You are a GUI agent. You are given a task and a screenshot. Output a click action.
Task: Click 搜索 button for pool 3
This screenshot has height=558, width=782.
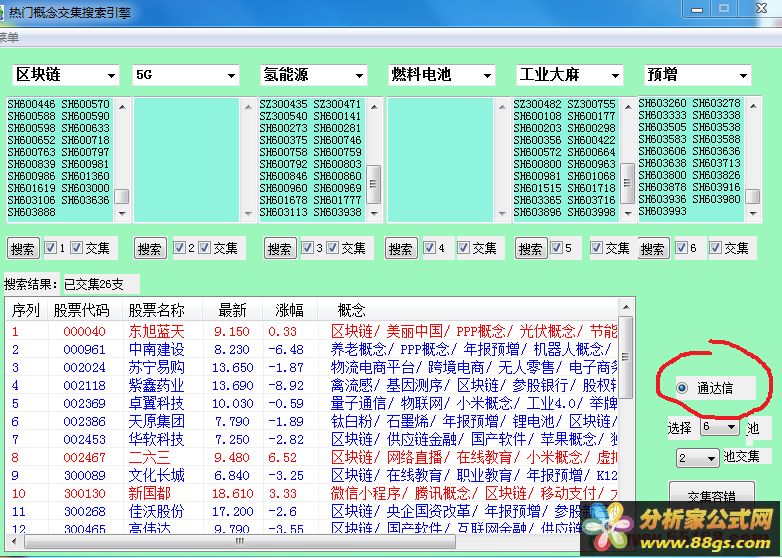click(280, 248)
